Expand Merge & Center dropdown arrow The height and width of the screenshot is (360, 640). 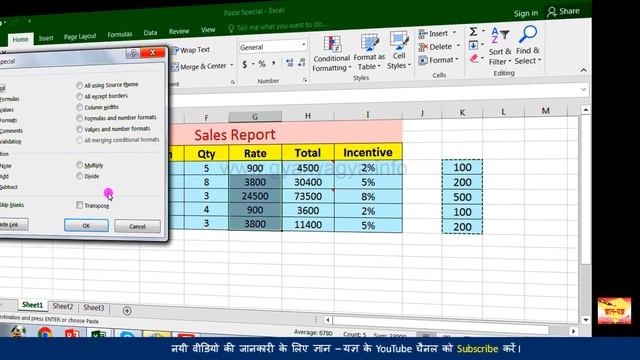231,65
